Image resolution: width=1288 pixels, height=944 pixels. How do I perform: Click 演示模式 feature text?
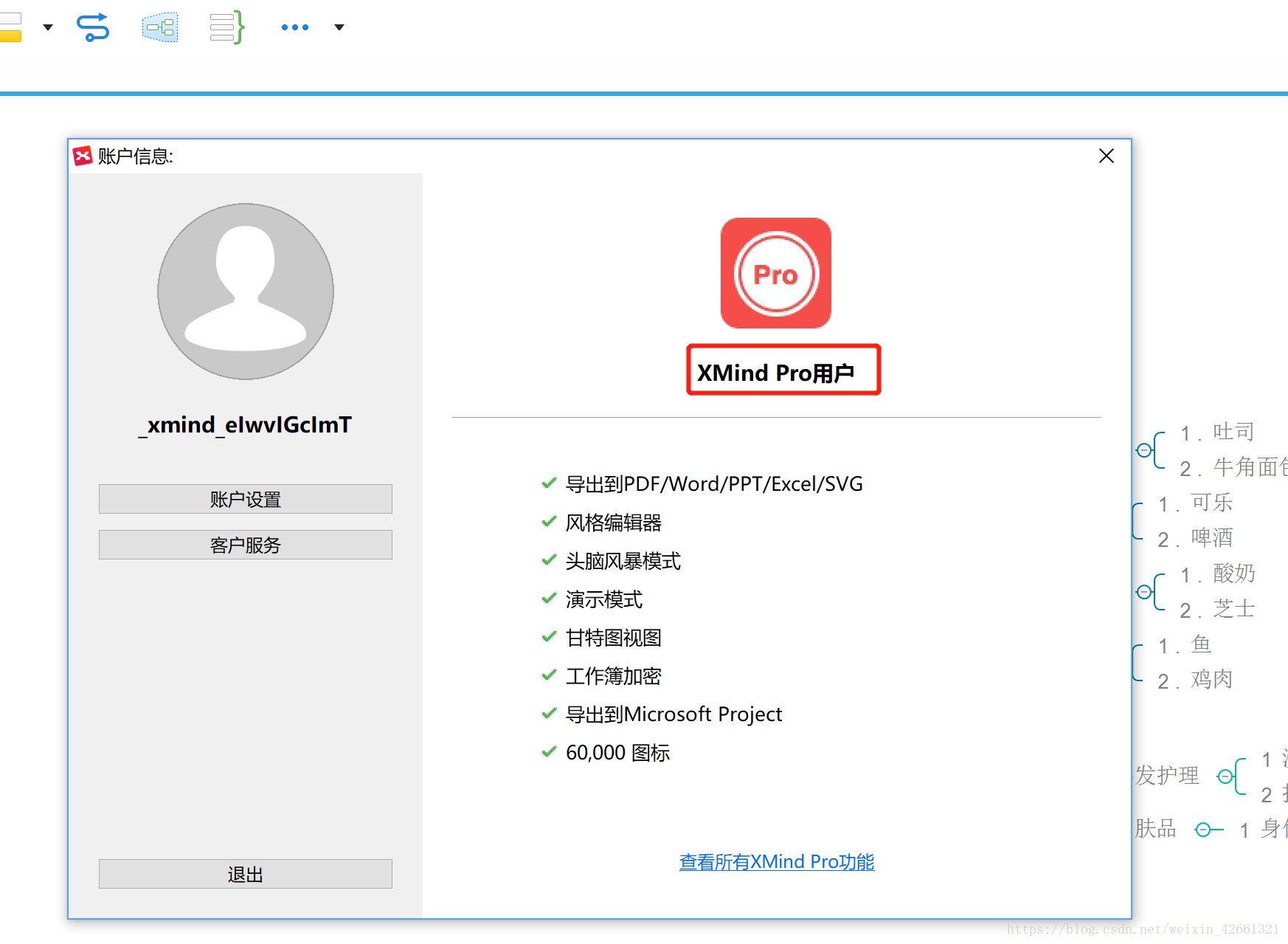[604, 599]
